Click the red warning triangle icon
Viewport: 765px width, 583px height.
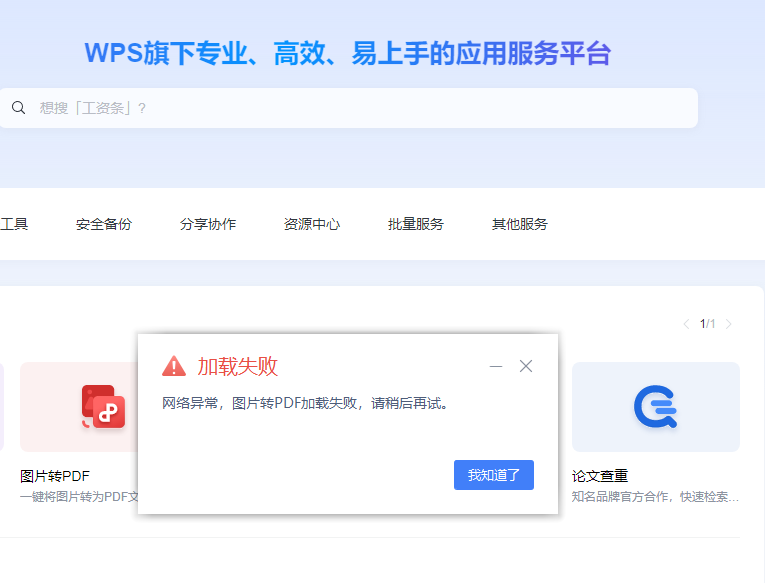coord(174,366)
